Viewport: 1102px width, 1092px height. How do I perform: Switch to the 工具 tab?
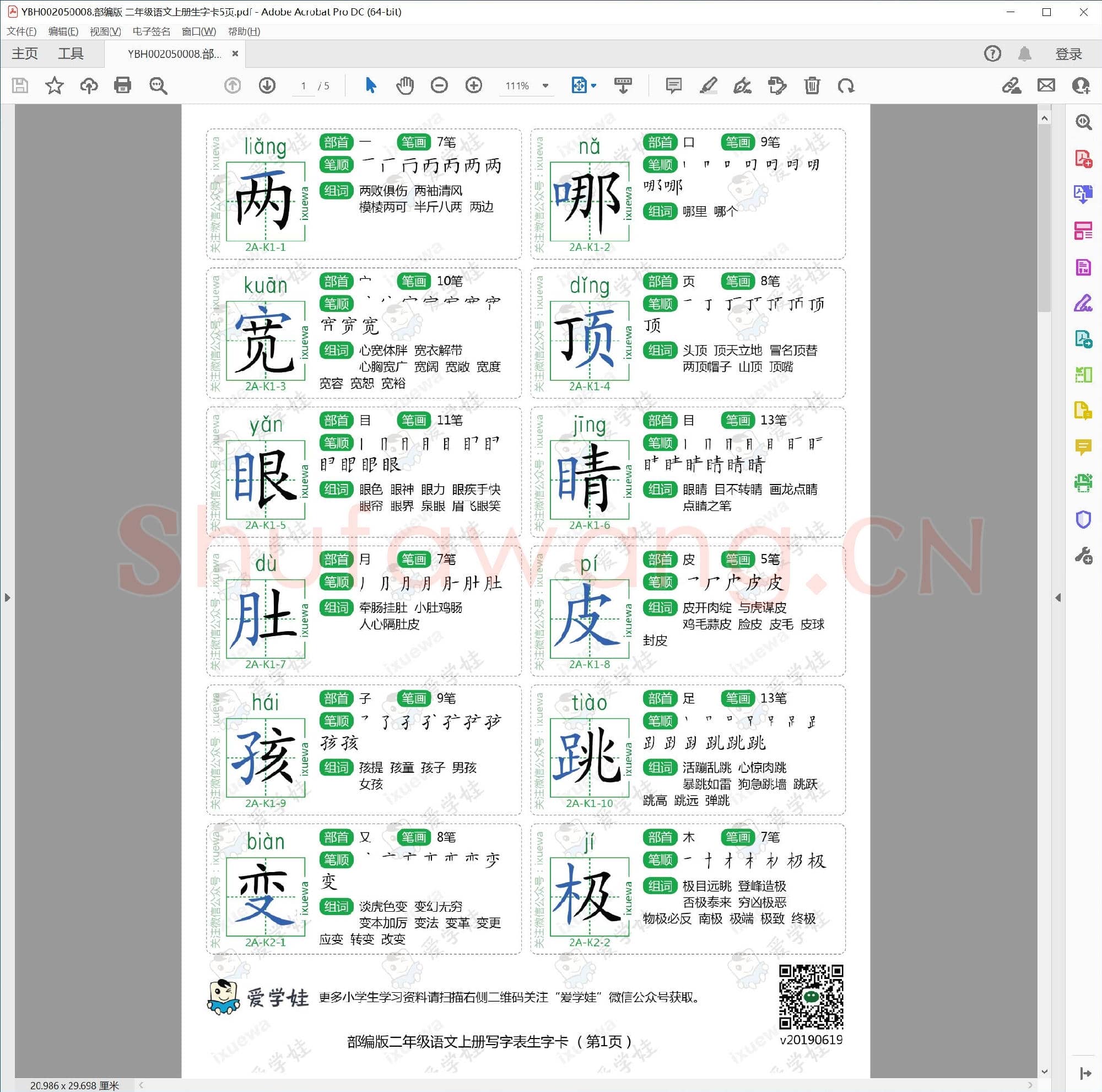pyautogui.click(x=71, y=53)
